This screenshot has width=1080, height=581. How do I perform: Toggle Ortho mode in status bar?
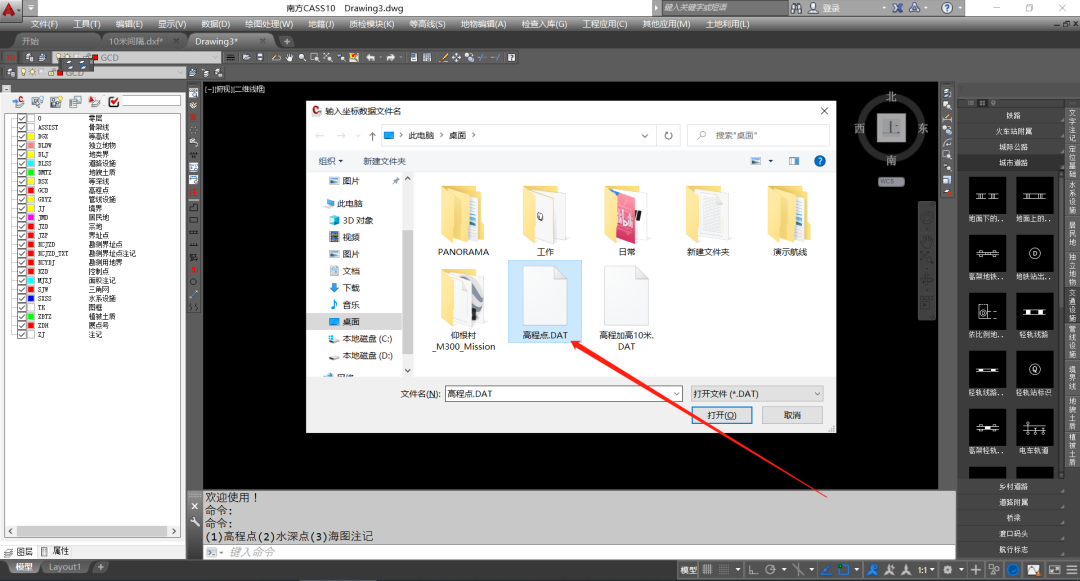coord(754,570)
